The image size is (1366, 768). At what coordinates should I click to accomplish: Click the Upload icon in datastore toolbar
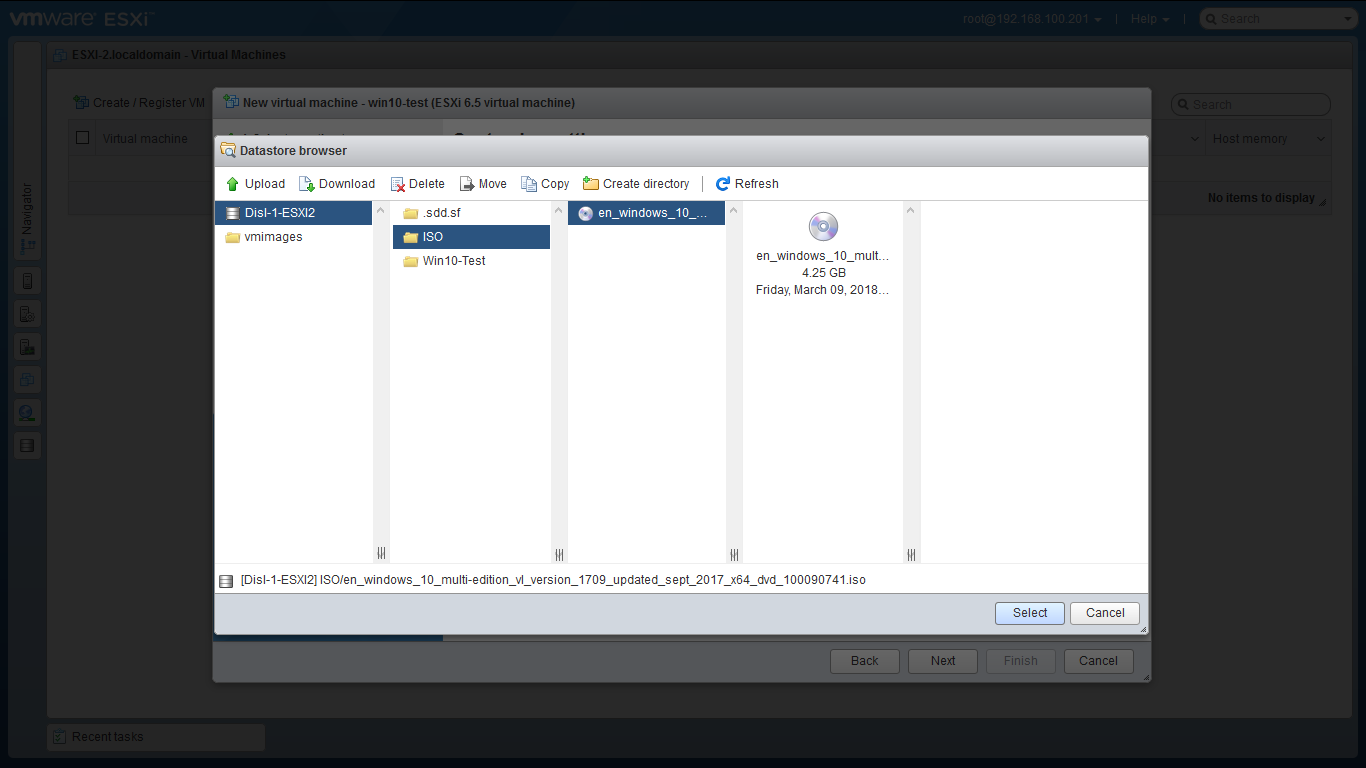tap(233, 184)
